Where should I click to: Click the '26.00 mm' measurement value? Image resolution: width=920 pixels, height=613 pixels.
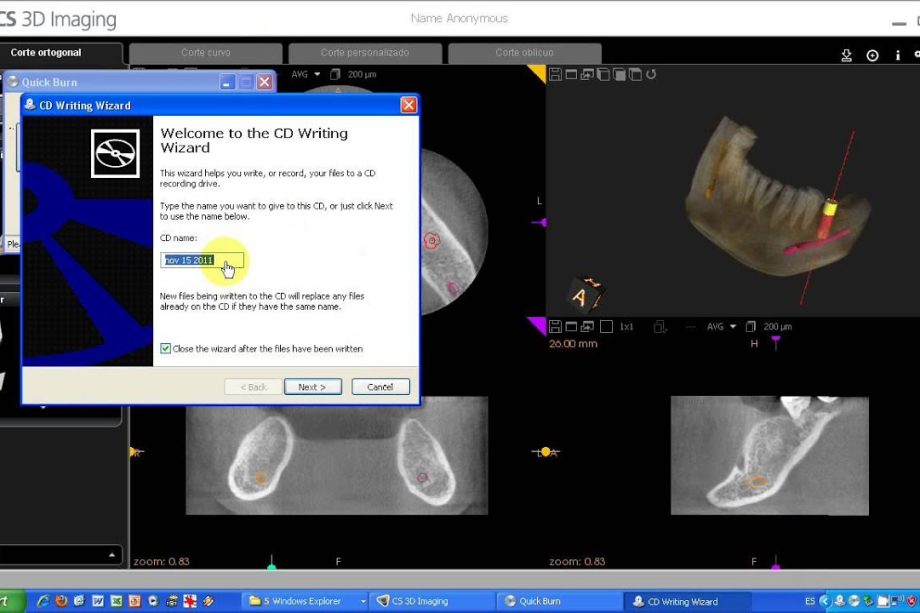click(x=573, y=344)
